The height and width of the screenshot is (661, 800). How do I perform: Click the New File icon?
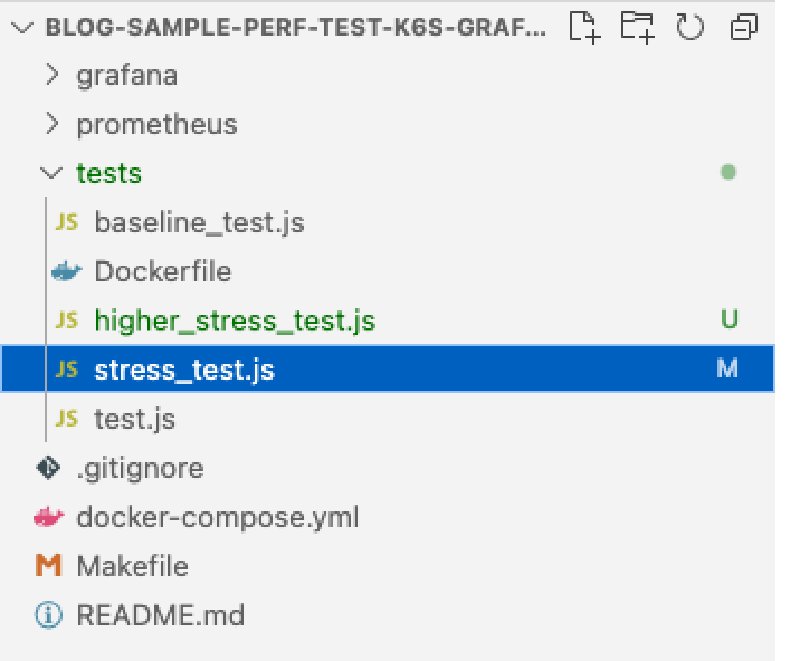pos(585,27)
